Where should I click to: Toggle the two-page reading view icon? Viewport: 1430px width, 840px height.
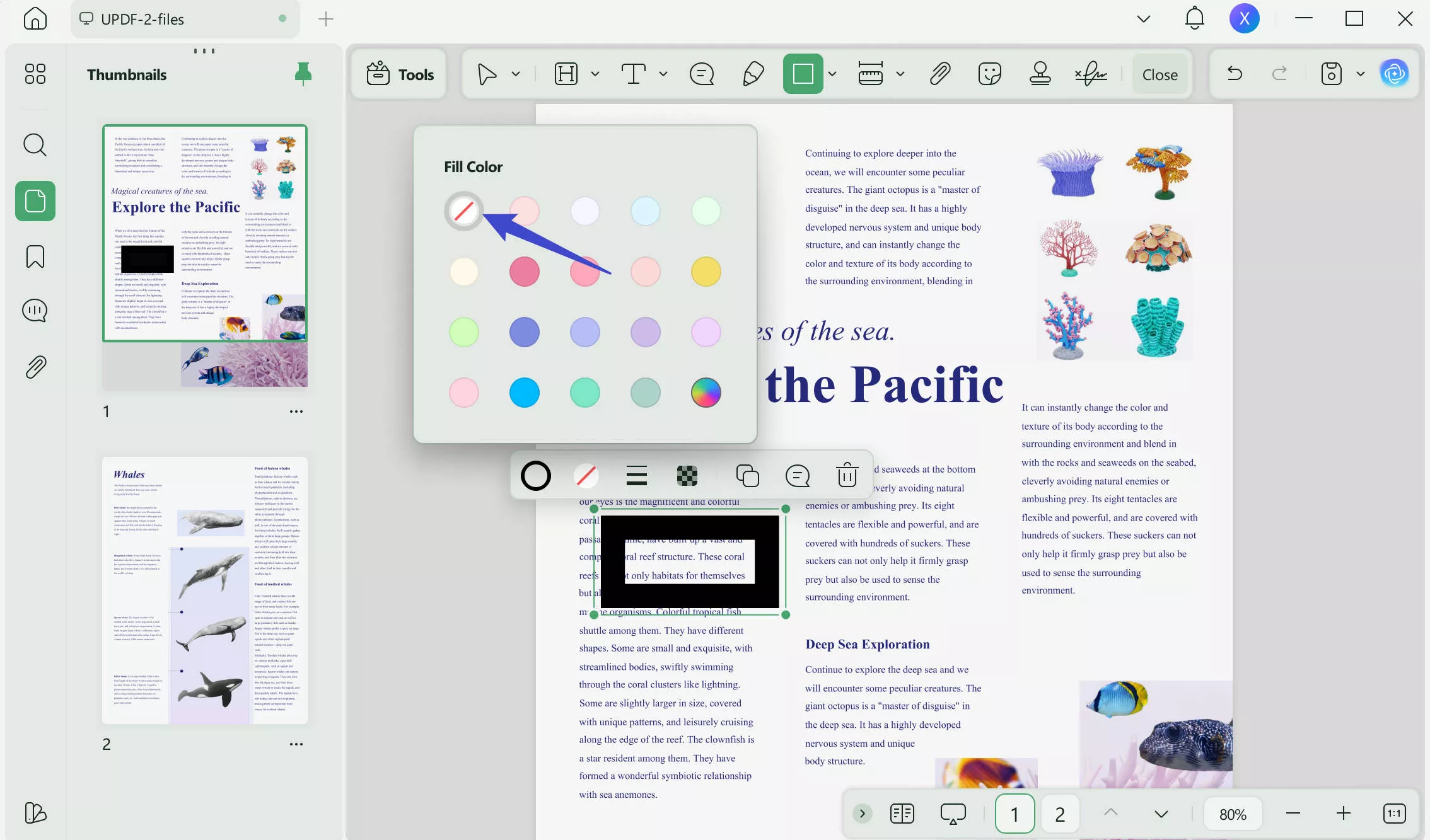[x=902, y=814]
